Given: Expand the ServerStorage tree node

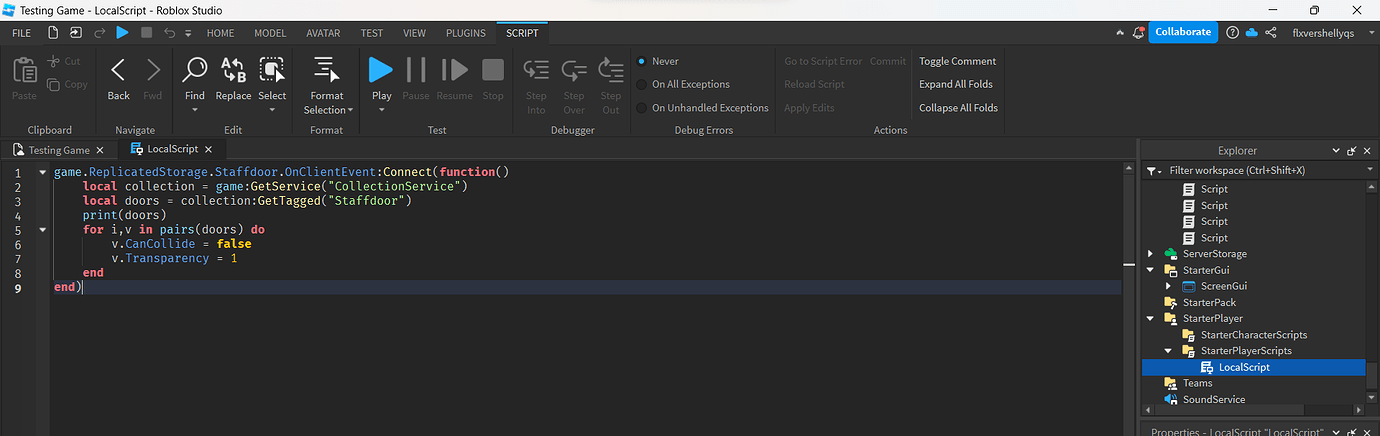Looking at the screenshot, I should point(1151,254).
